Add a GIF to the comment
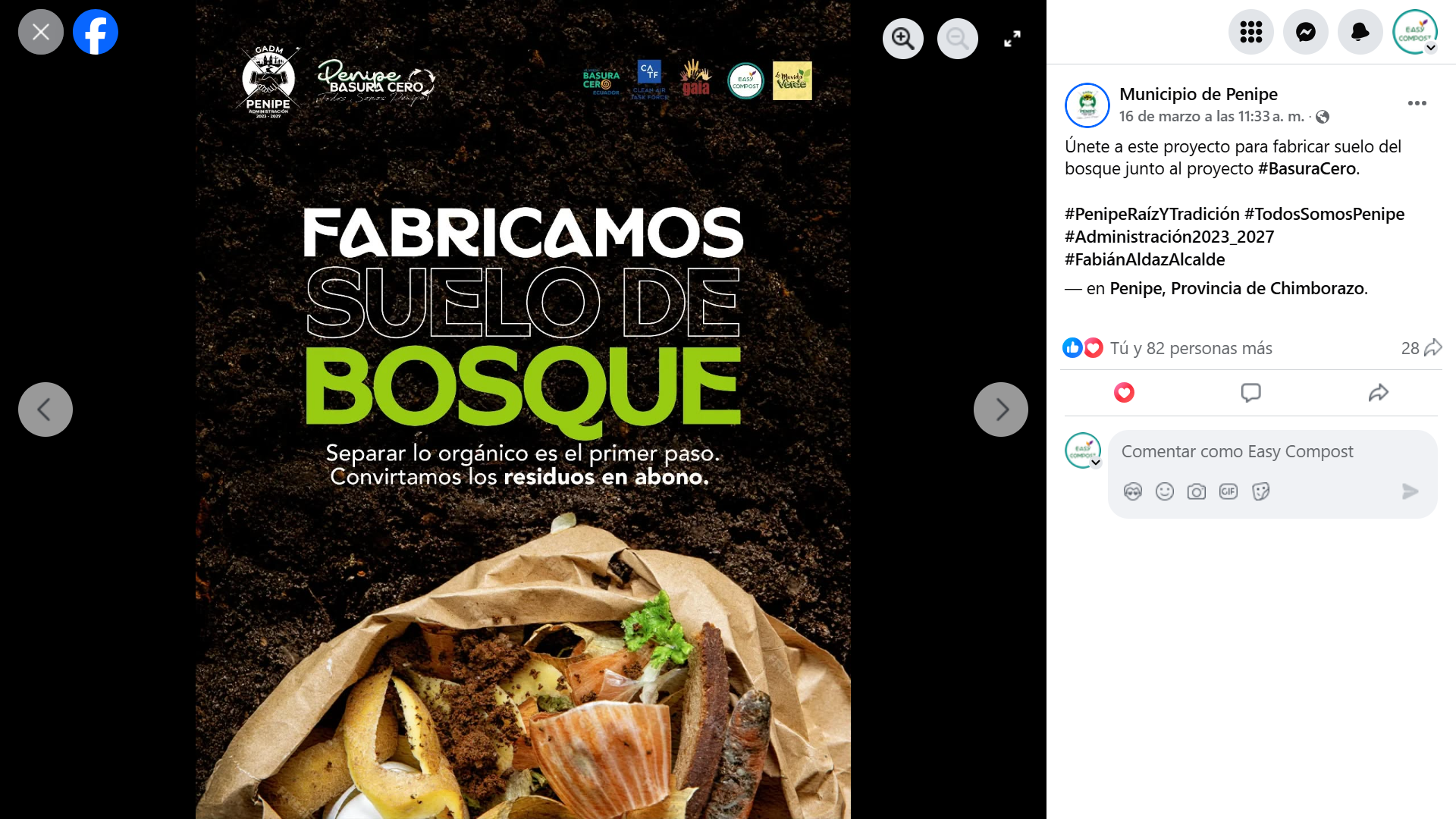This screenshot has height=819, width=1456. point(1228,491)
